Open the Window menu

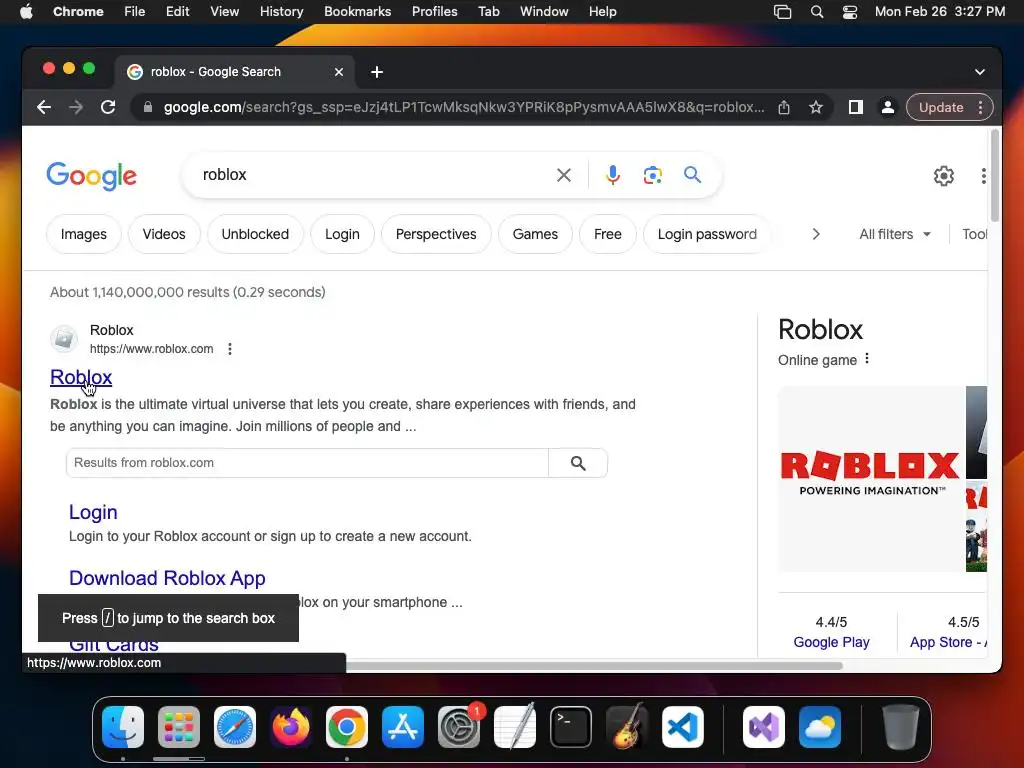(544, 12)
